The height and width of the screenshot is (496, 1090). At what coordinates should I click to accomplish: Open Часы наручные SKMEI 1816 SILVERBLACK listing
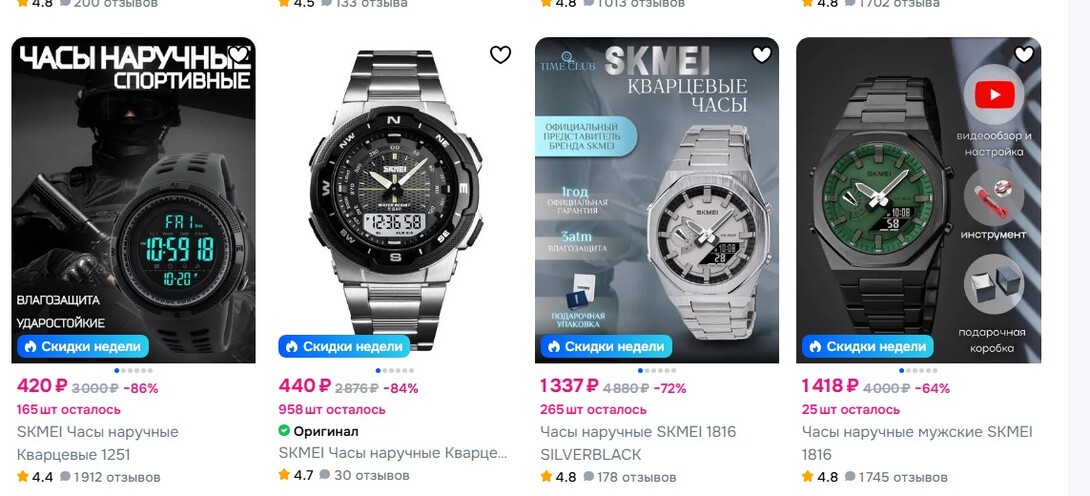click(638, 443)
